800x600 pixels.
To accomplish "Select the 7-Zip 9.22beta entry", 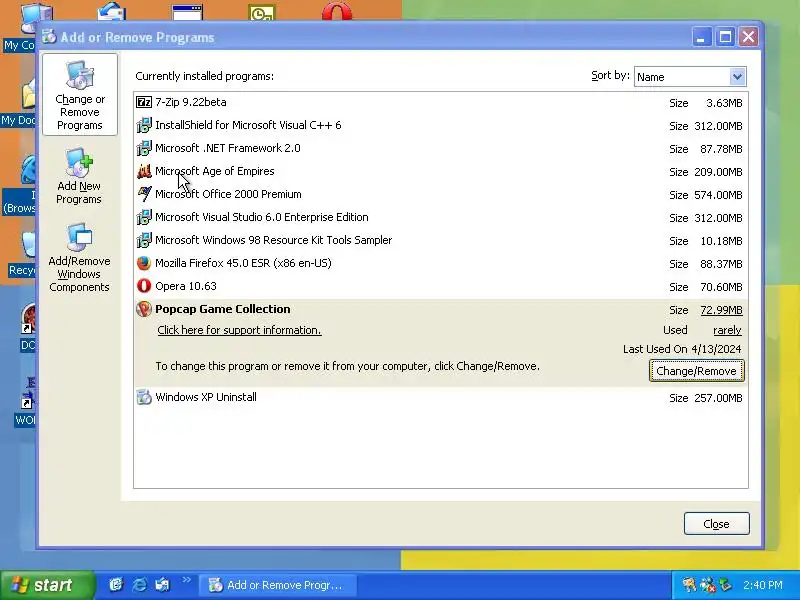I will click(441, 102).
